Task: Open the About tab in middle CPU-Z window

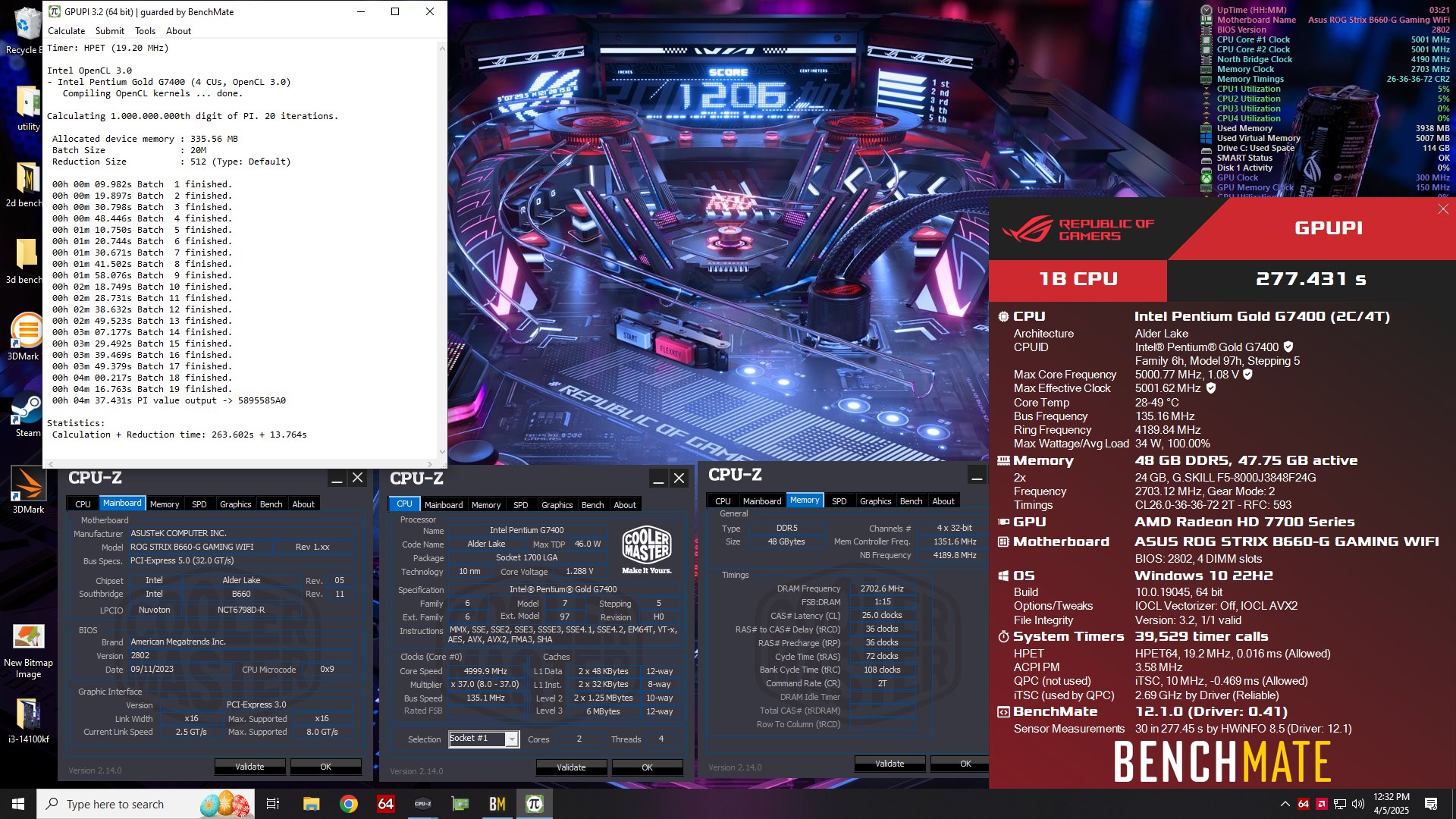Action: [625, 505]
